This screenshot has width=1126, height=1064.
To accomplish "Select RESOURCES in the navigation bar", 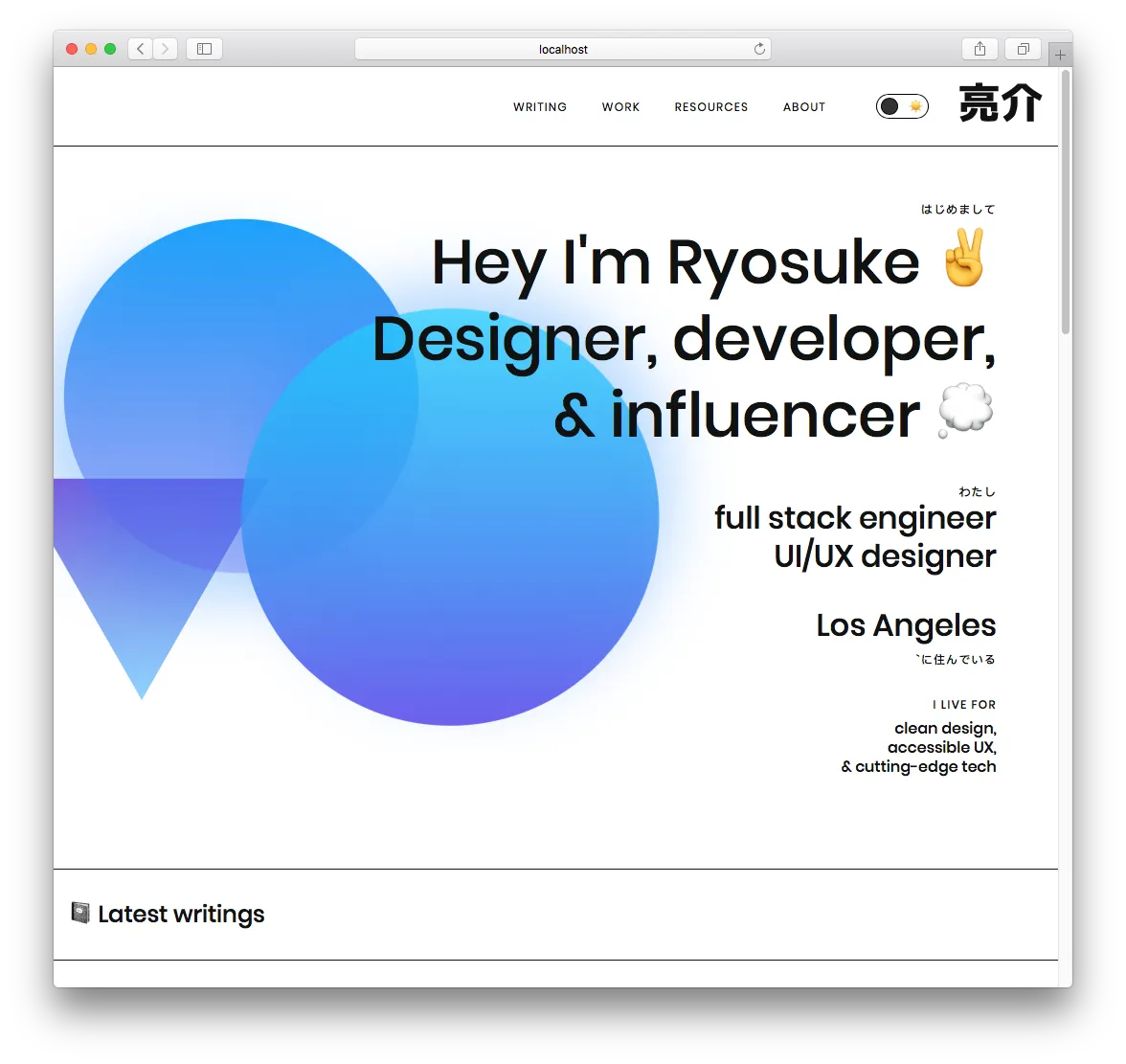I will [x=711, y=106].
